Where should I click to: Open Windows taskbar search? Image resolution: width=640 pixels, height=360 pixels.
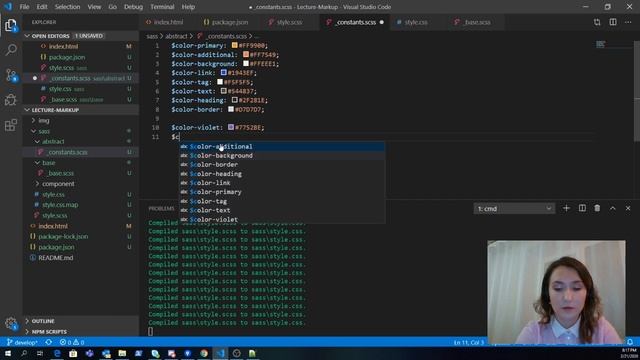pos(24,353)
